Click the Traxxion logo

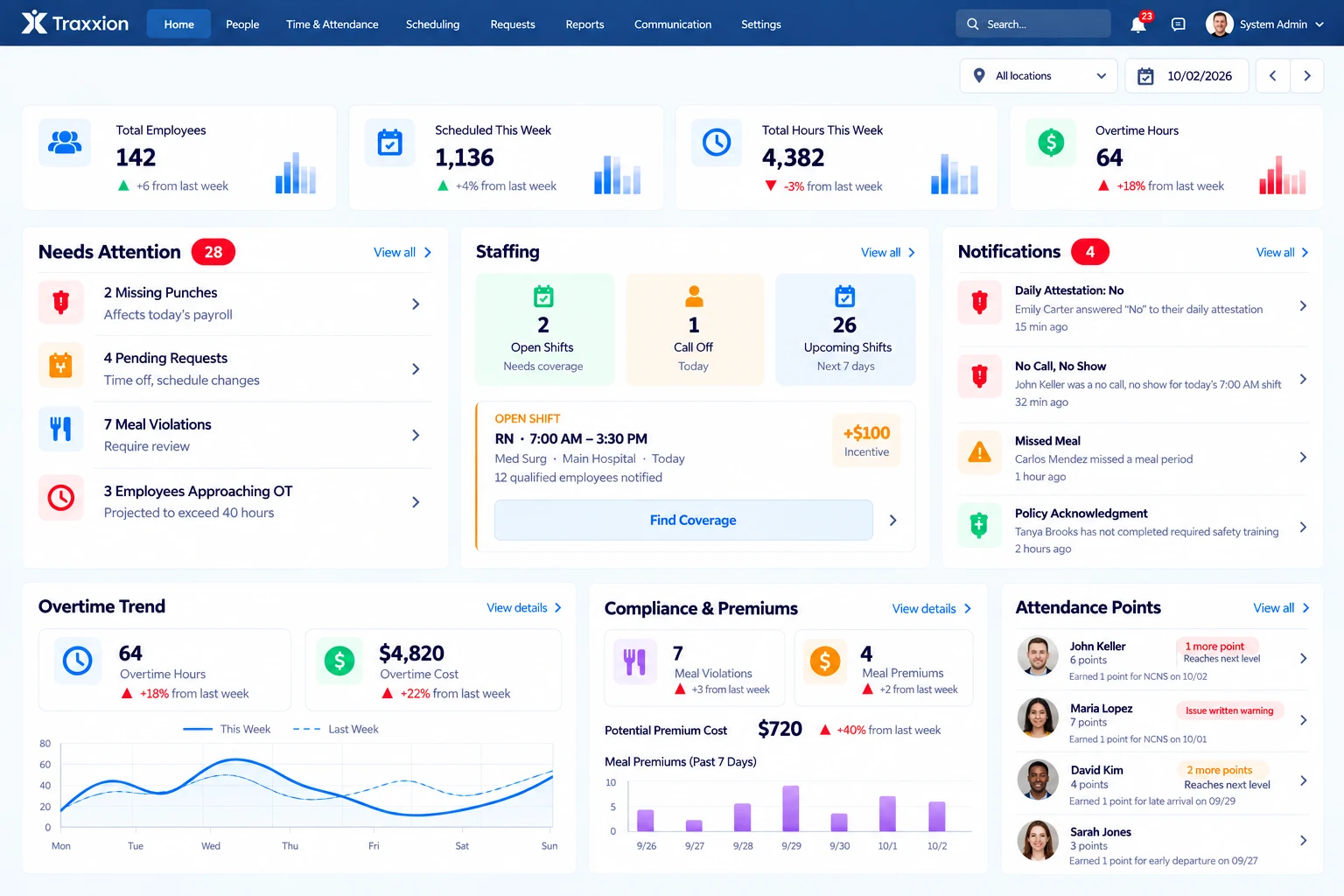click(75, 24)
